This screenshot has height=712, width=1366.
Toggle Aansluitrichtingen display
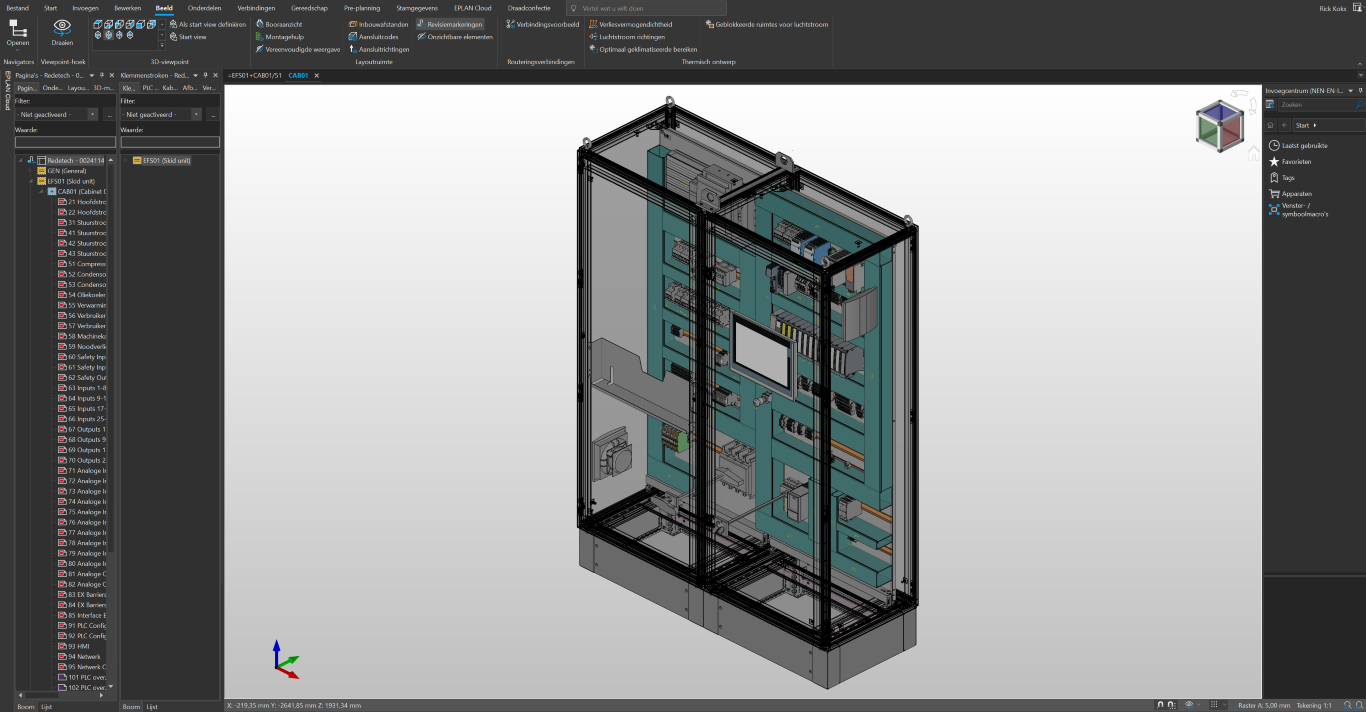(x=378, y=49)
